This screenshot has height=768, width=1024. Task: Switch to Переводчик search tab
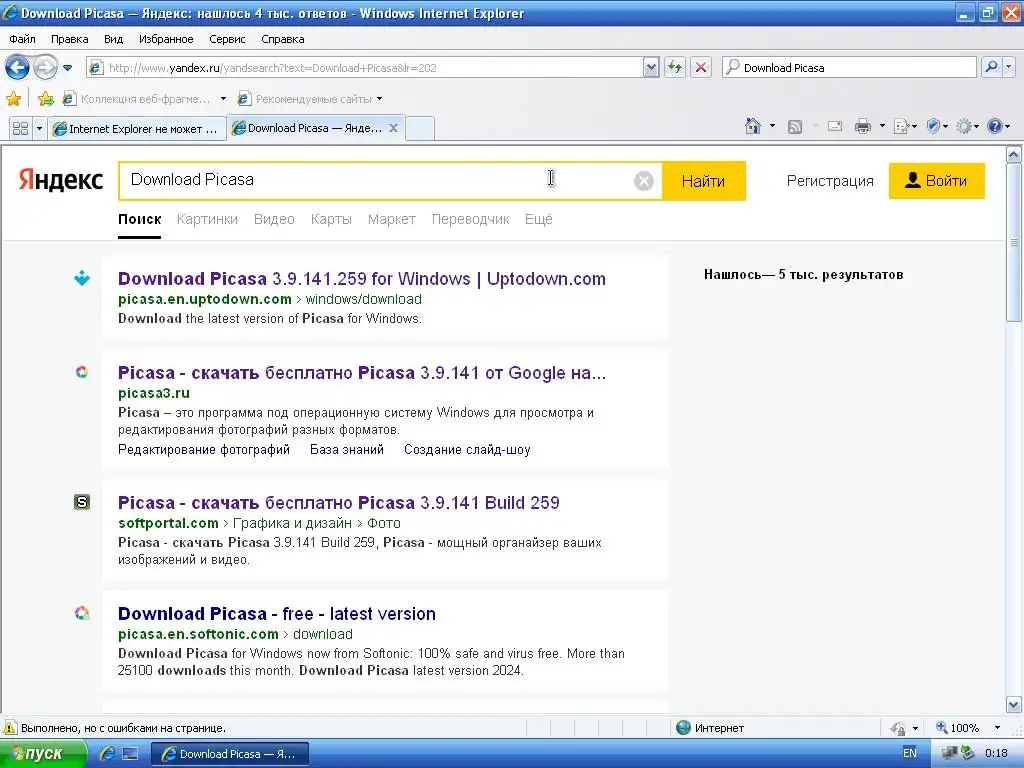[x=470, y=219]
